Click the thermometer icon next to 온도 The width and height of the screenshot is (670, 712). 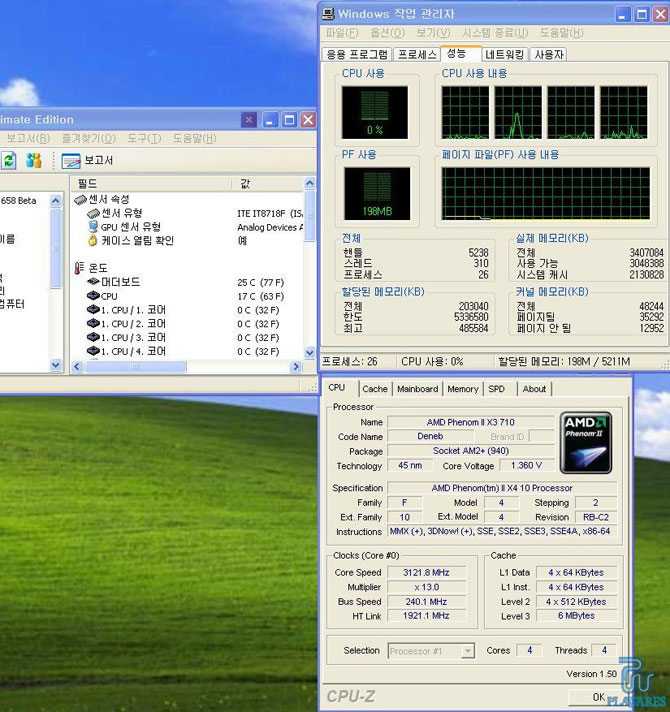coord(80,268)
